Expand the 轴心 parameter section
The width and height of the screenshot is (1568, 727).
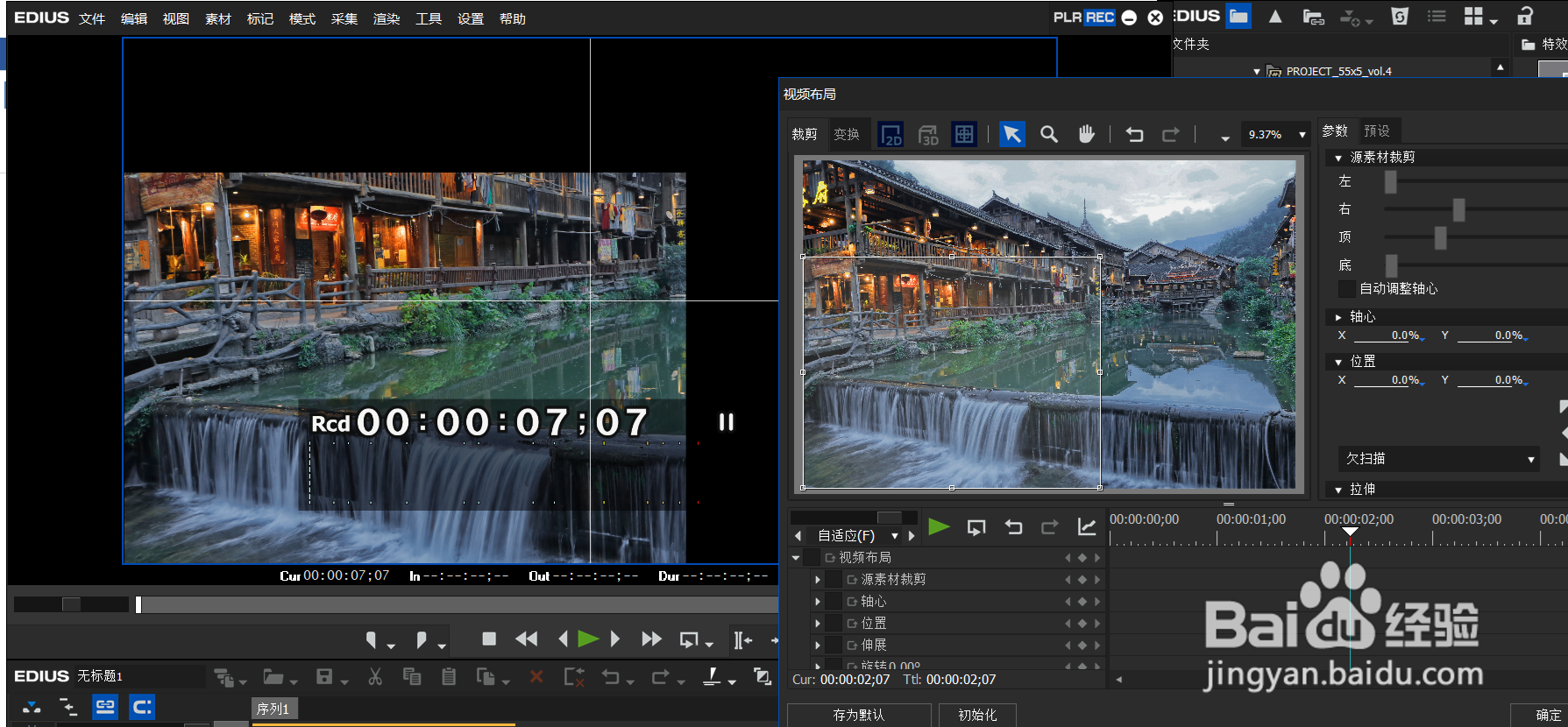click(x=1338, y=317)
